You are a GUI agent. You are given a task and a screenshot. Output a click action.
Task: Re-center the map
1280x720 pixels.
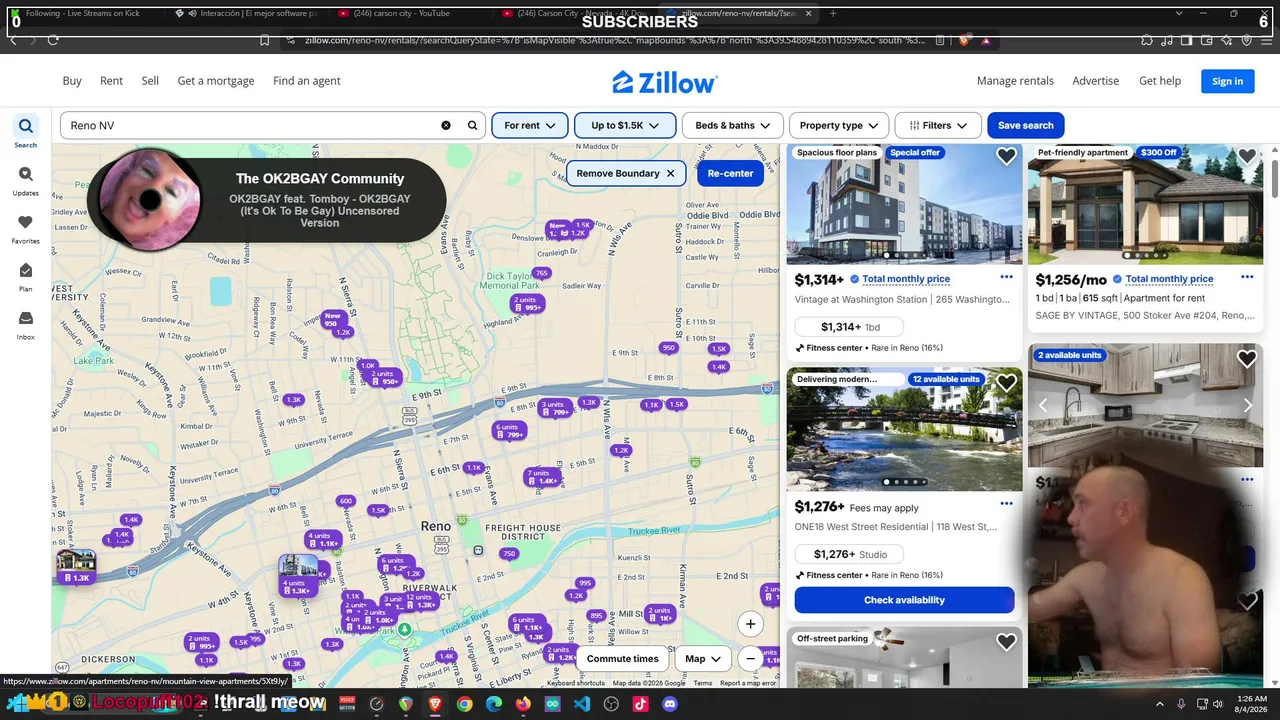click(730, 173)
